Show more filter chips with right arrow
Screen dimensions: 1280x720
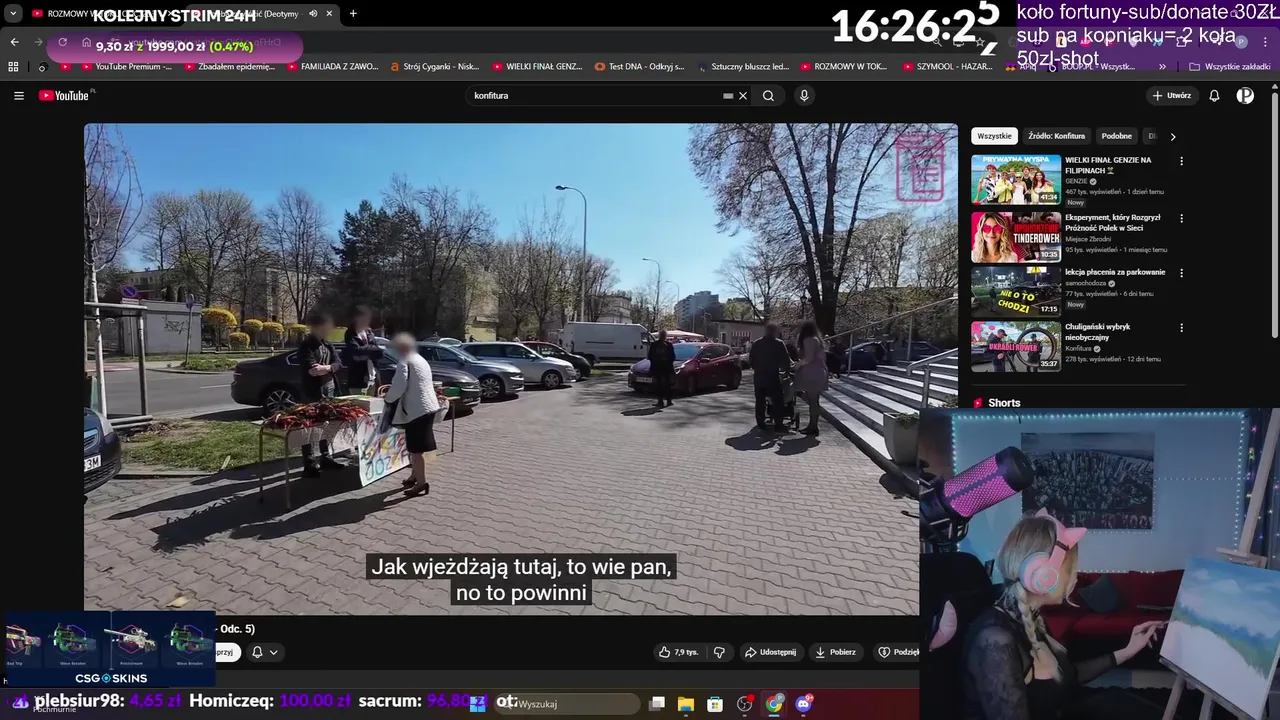tap(1173, 136)
